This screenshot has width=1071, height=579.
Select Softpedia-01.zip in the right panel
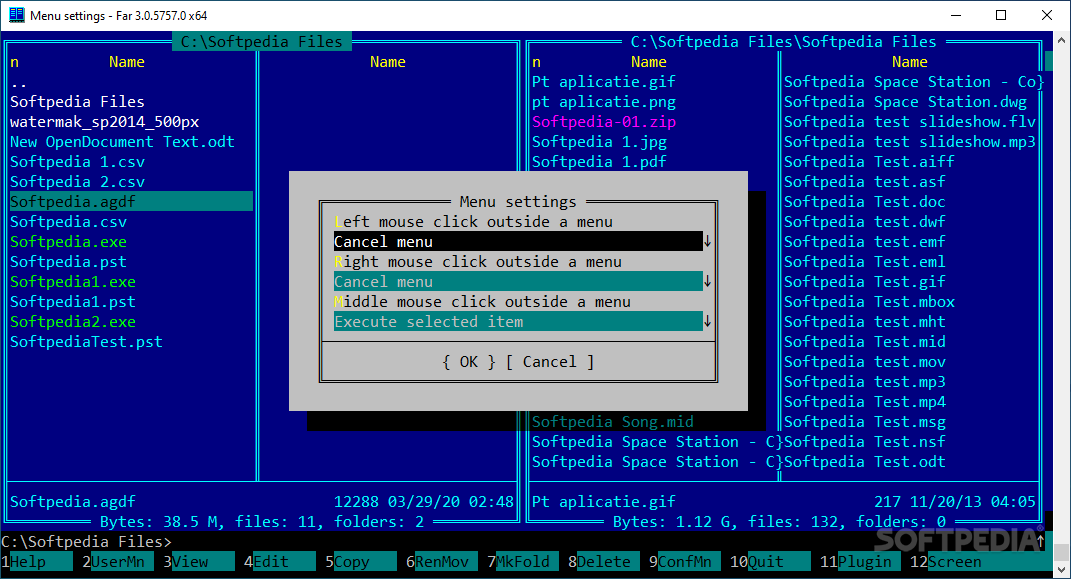pyautogui.click(x=604, y=122)
